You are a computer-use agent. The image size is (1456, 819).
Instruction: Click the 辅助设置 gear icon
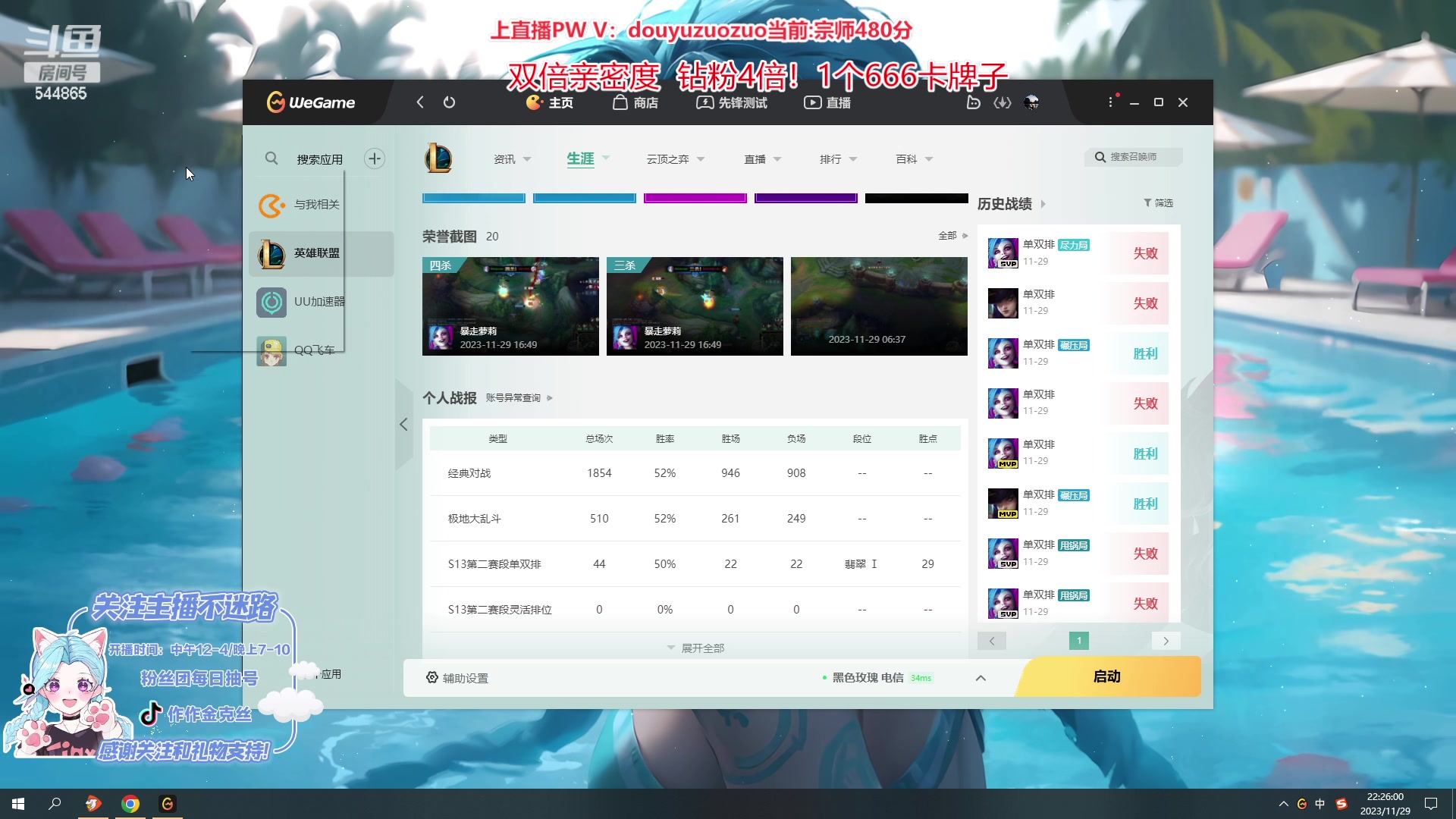[432, 677]
